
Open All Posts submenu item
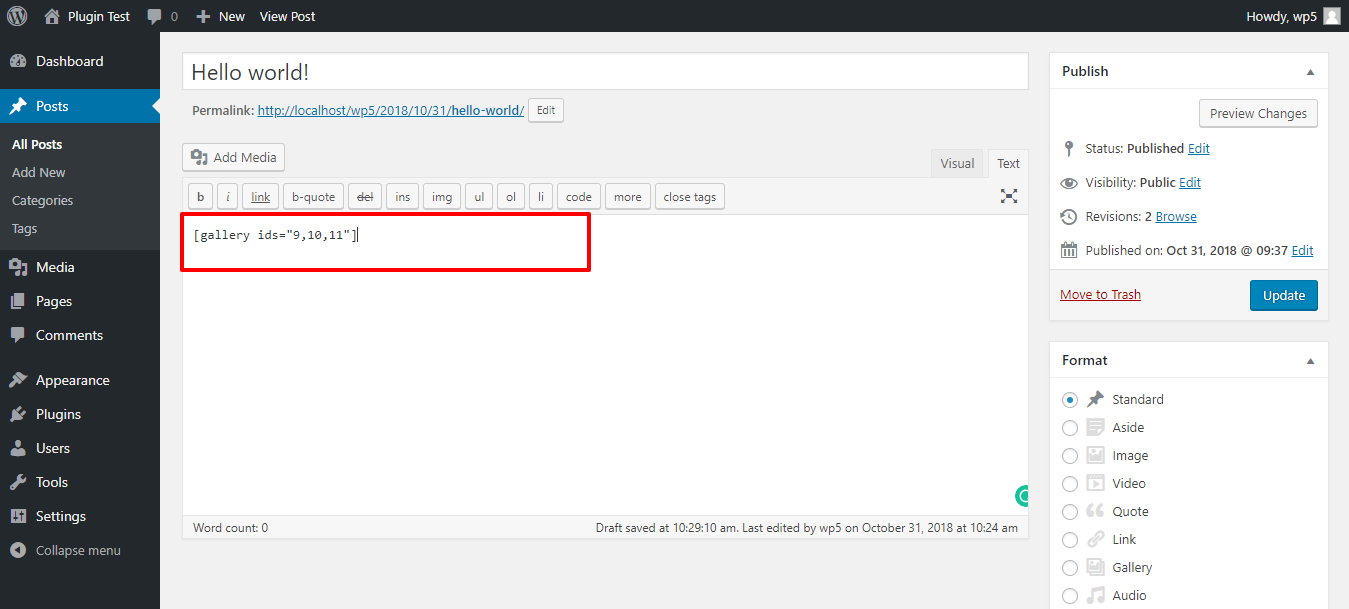(37, 144)
